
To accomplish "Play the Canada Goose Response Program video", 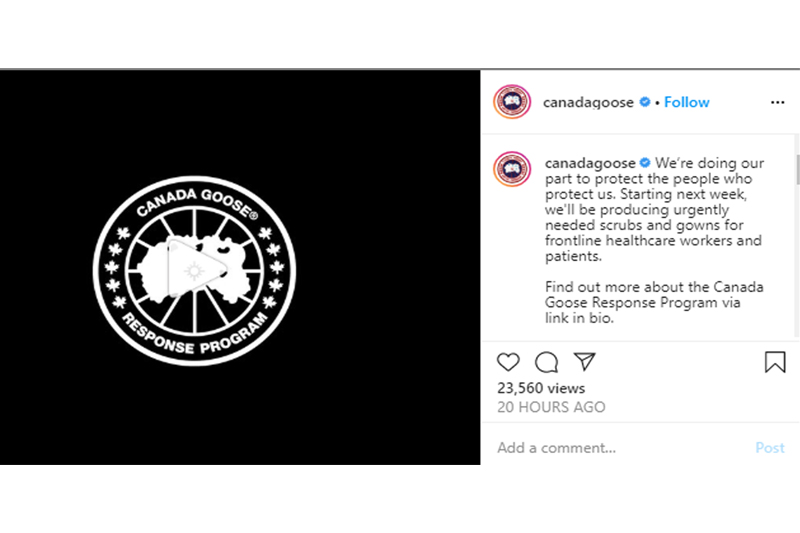I will pos(196,268).
